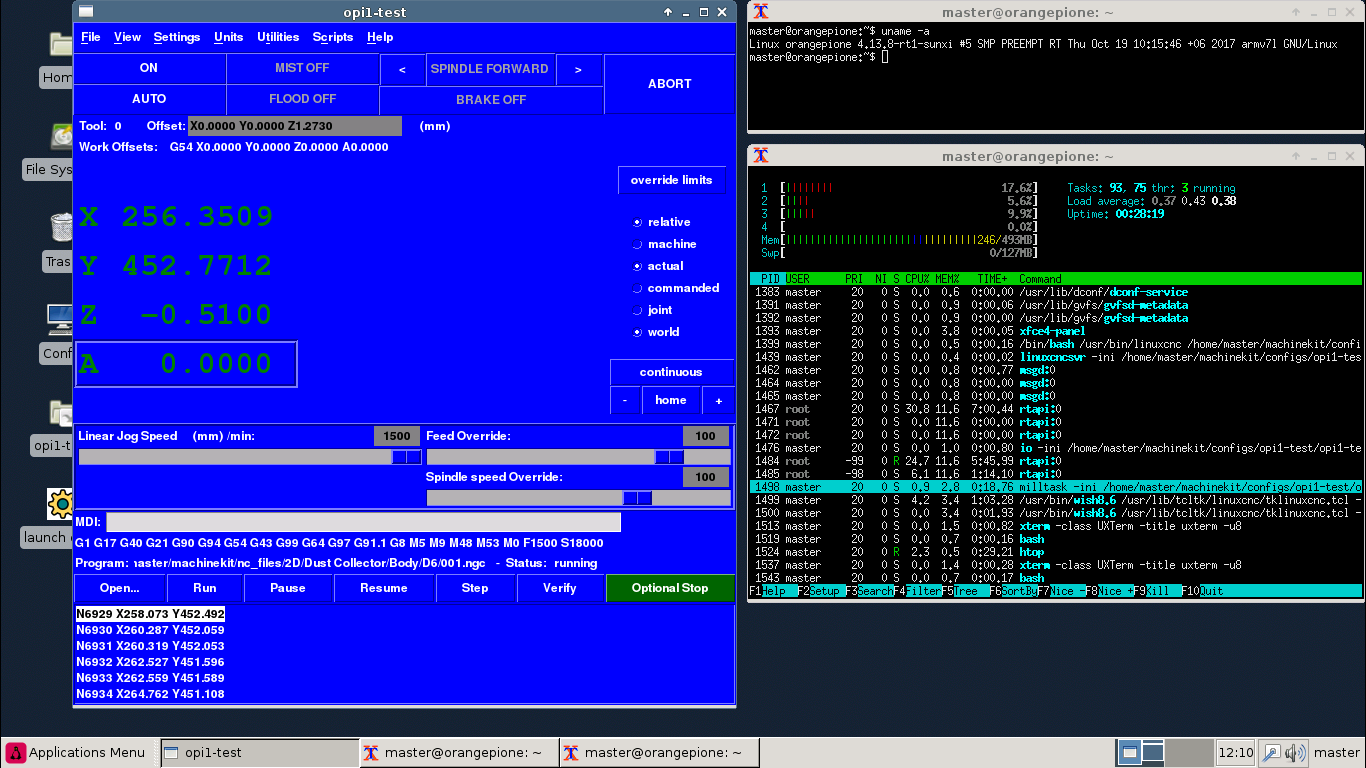1366x768 pixels.
Task: Toggle the BRAKE OFF spindle brake button
Action: 491,100
